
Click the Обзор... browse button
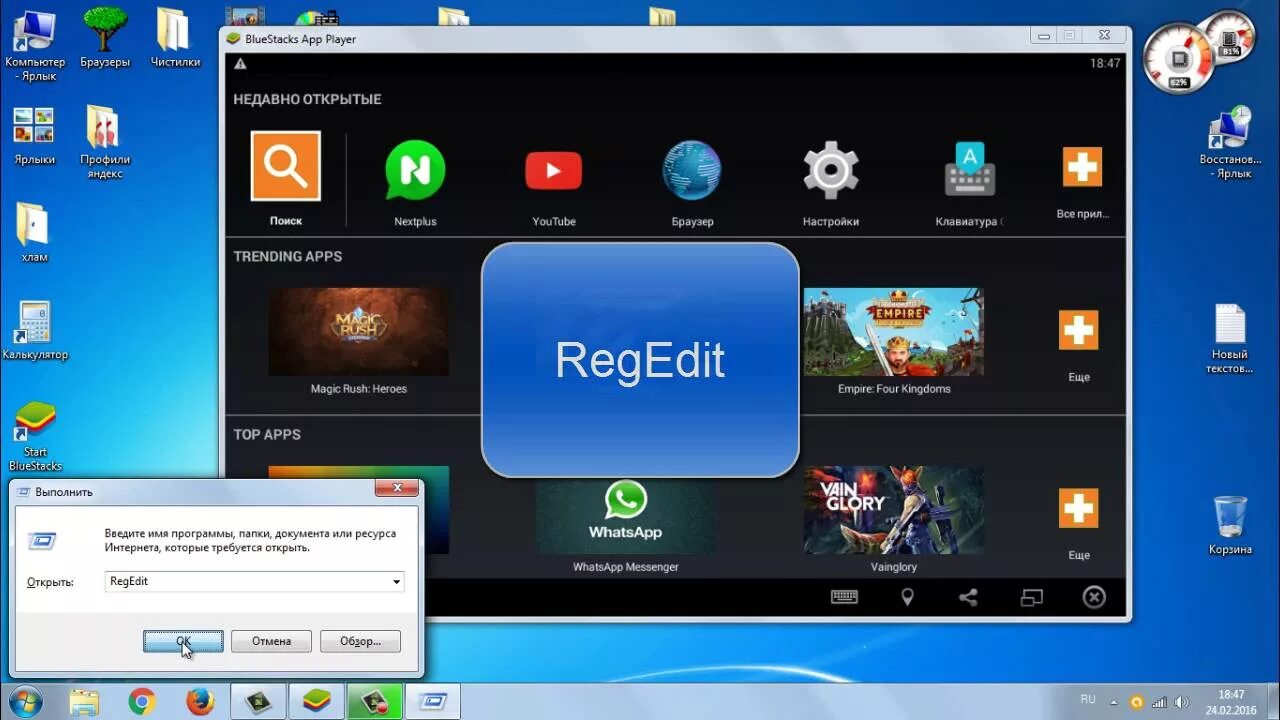[360, 641]
